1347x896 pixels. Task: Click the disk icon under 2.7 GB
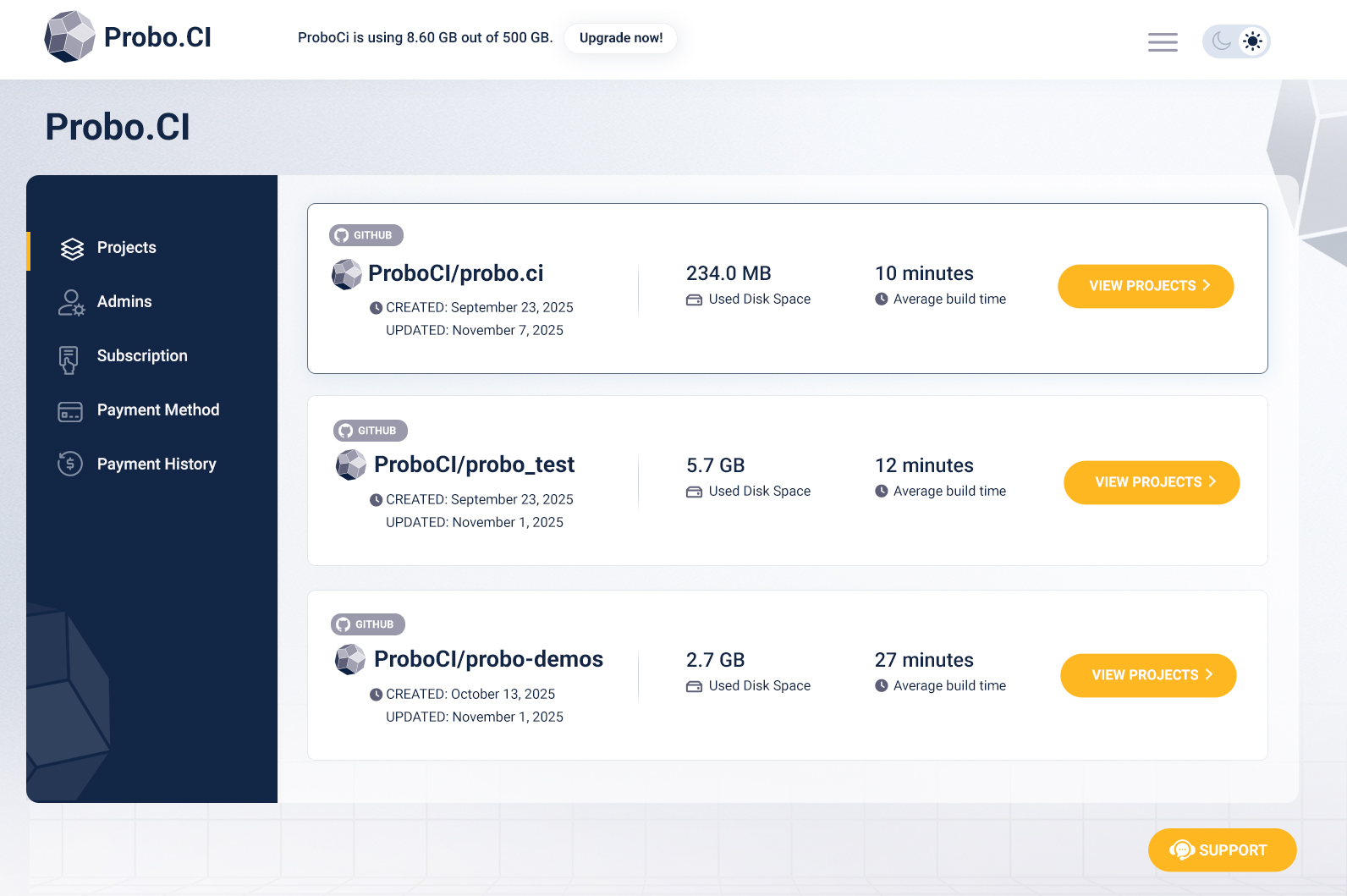(x=694, y=686)
